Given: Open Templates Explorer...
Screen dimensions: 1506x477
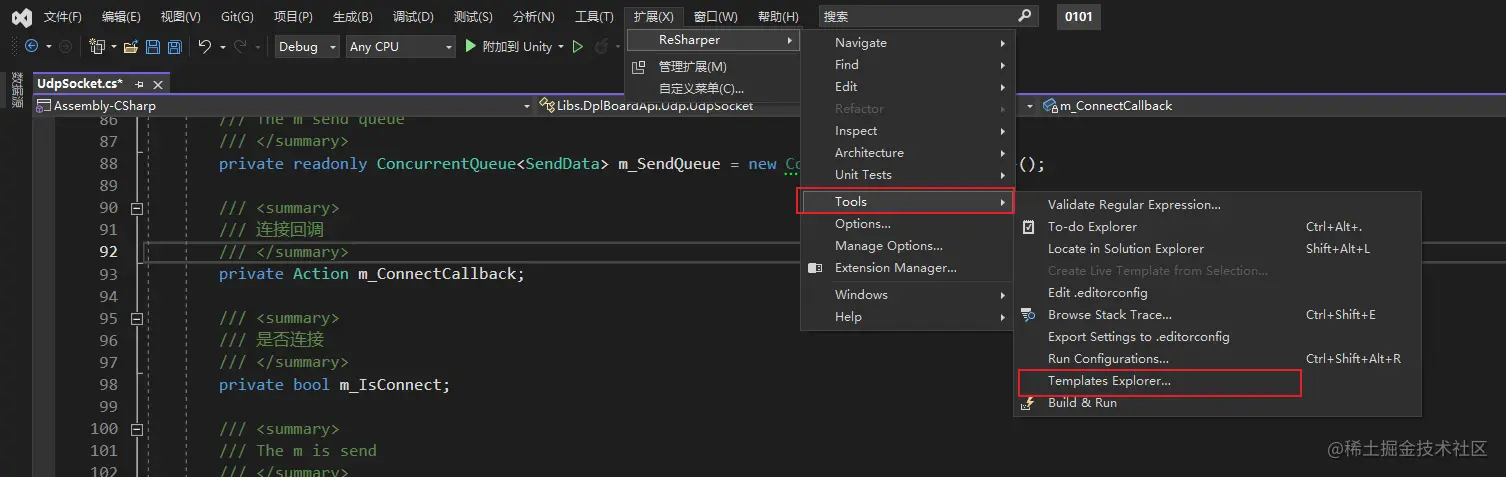Looking at the screenshot, I should (x=1217, y=381).
